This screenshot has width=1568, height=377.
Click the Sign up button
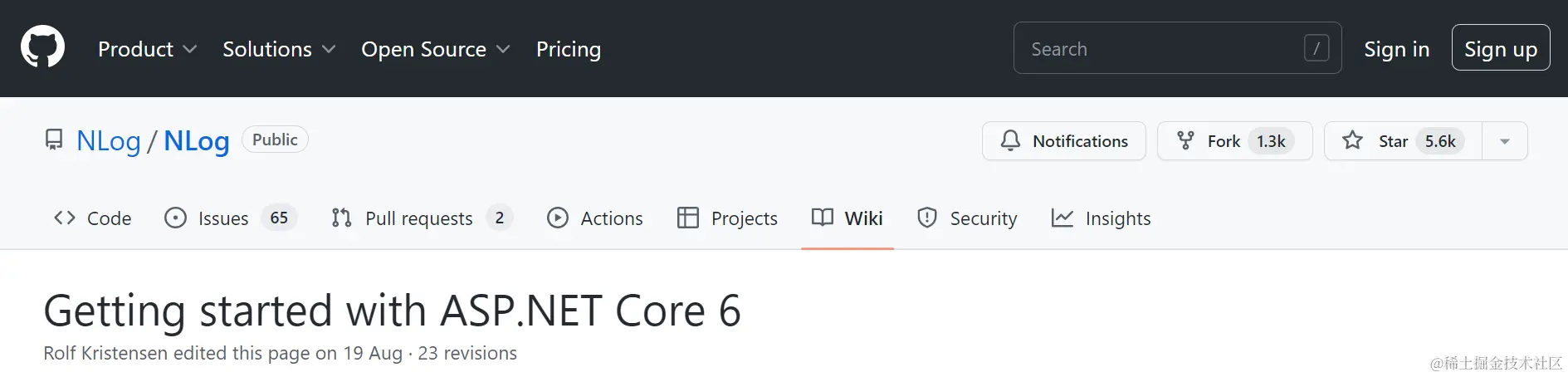click(1501, 48)
